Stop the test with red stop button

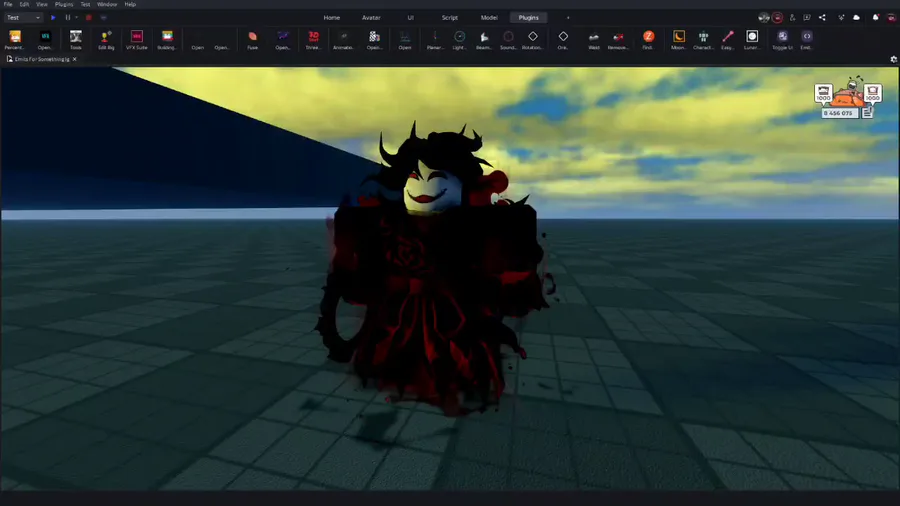click(88, 18)
